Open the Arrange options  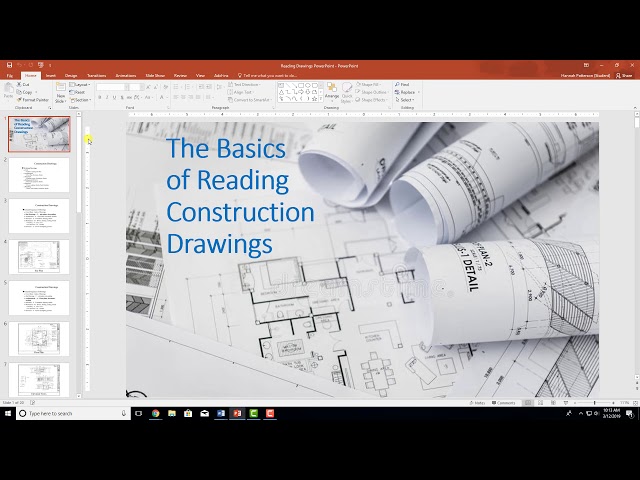coord(331,92)
